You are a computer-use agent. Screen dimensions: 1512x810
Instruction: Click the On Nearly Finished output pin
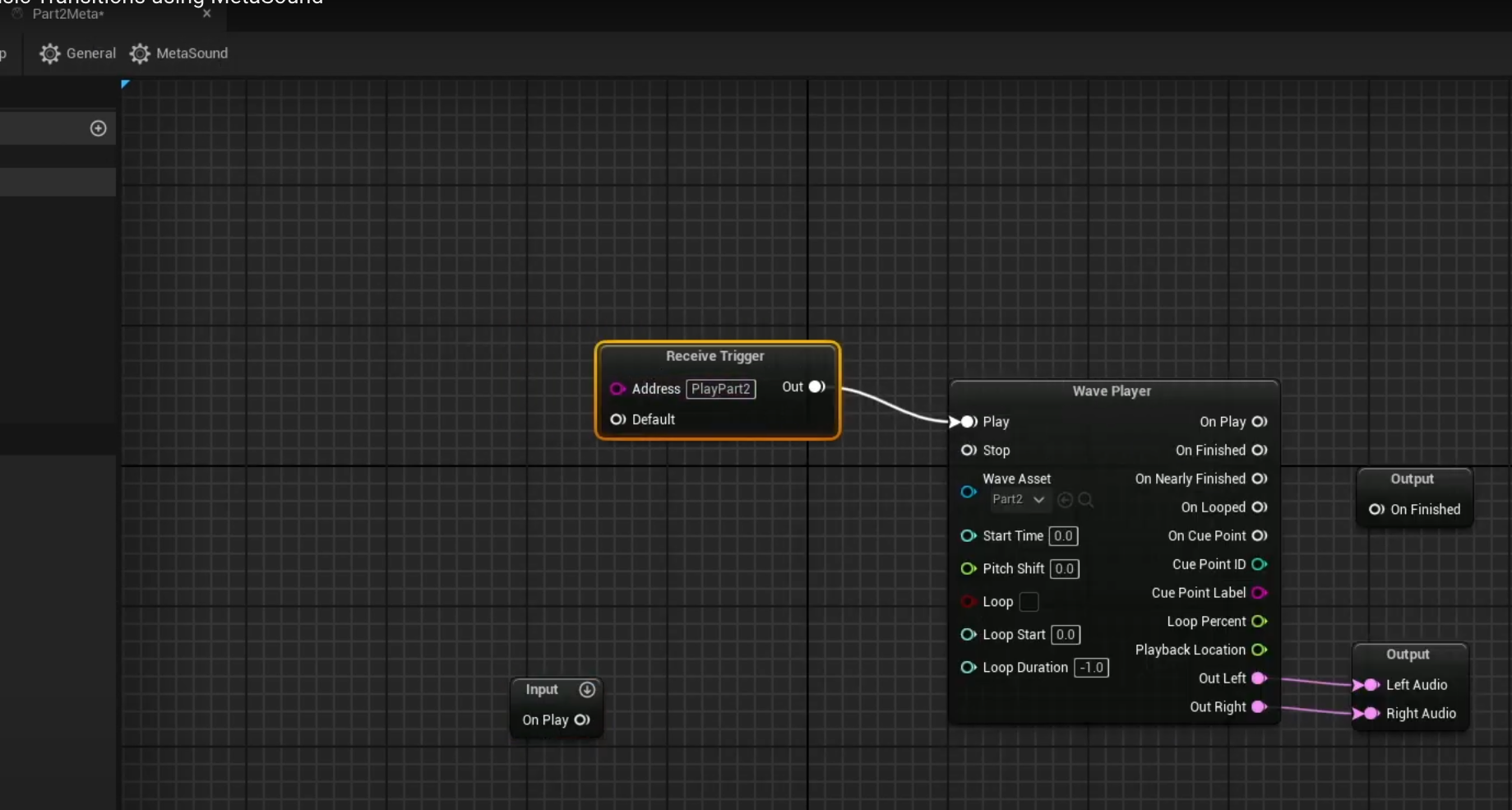[1259, 479]
